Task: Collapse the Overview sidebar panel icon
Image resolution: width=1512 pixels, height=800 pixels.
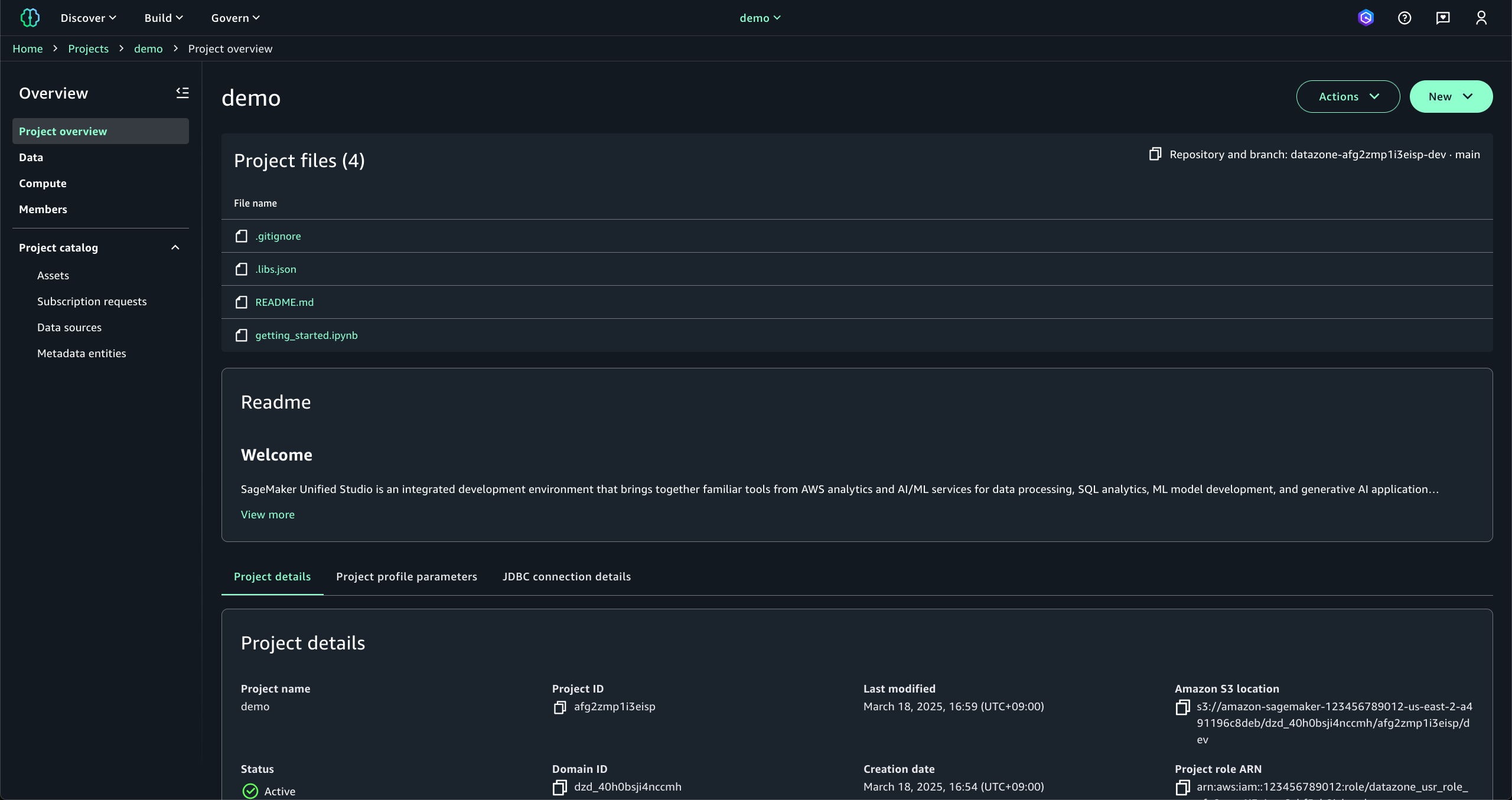Action: tap(183, 93)
